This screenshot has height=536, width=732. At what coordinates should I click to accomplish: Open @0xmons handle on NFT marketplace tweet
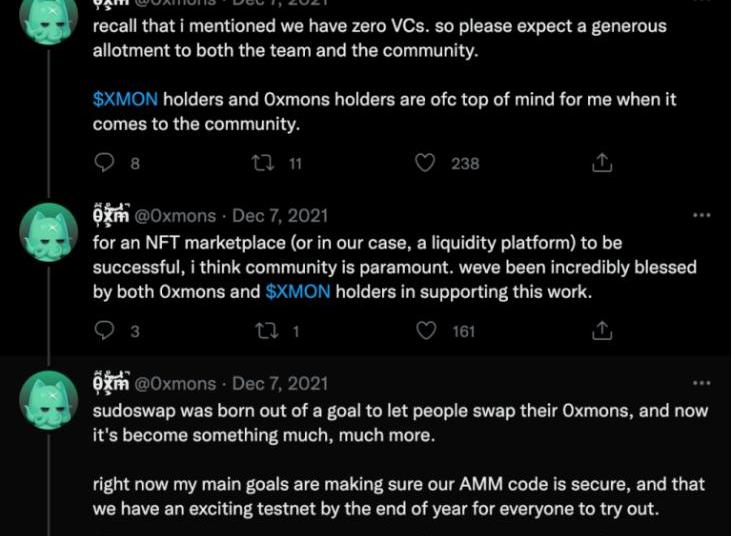[175, 216]
